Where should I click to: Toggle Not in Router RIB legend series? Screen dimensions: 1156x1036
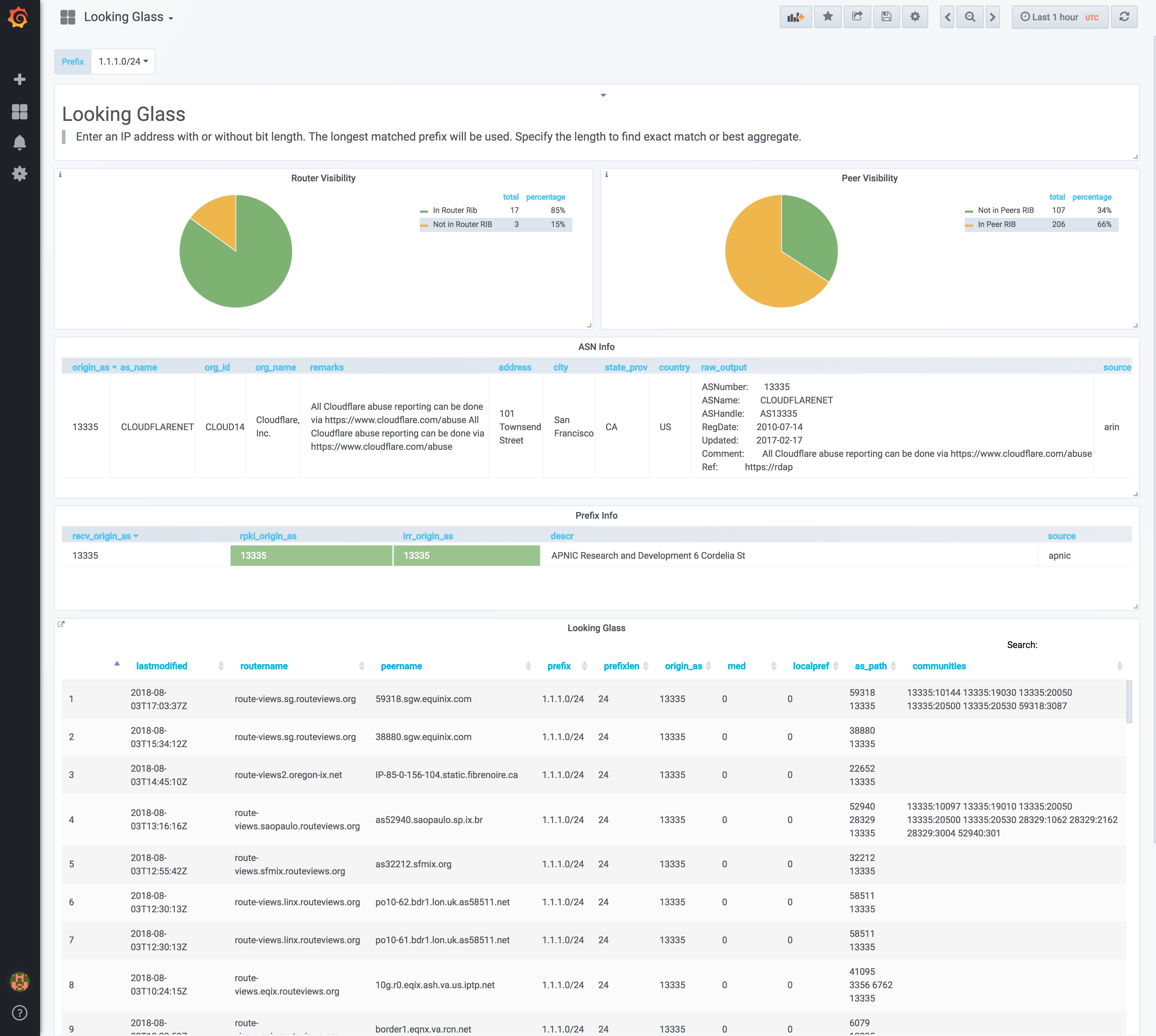462,224
